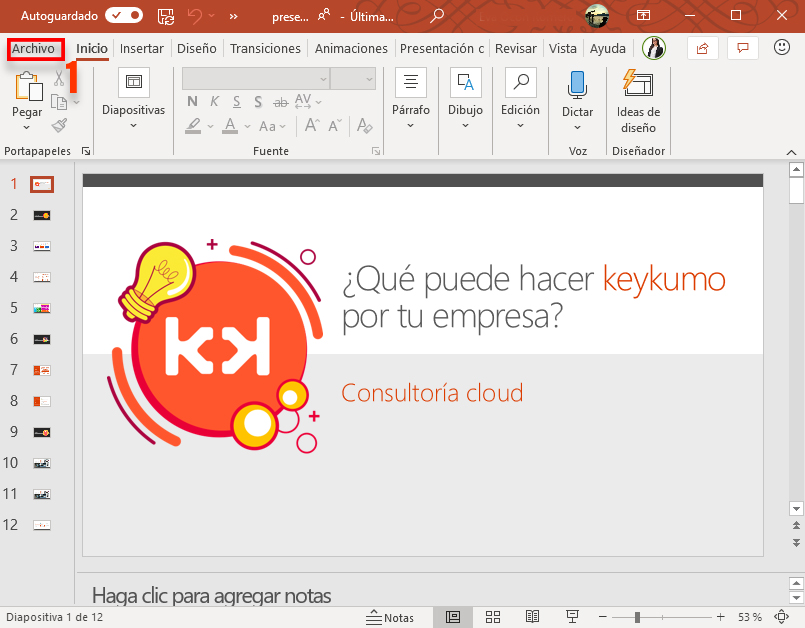Switch to the Revisar tab
Viewport: 805px width, 628px height.
pyautogui.click(x=515, y=49)
